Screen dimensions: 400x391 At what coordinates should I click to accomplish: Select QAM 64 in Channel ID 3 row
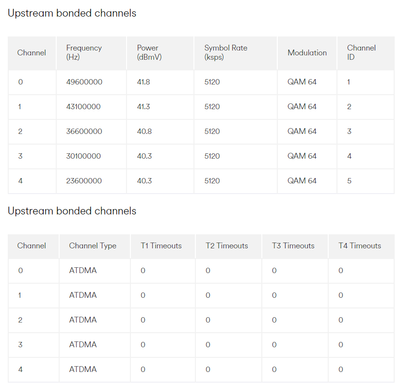coord(302,131)
